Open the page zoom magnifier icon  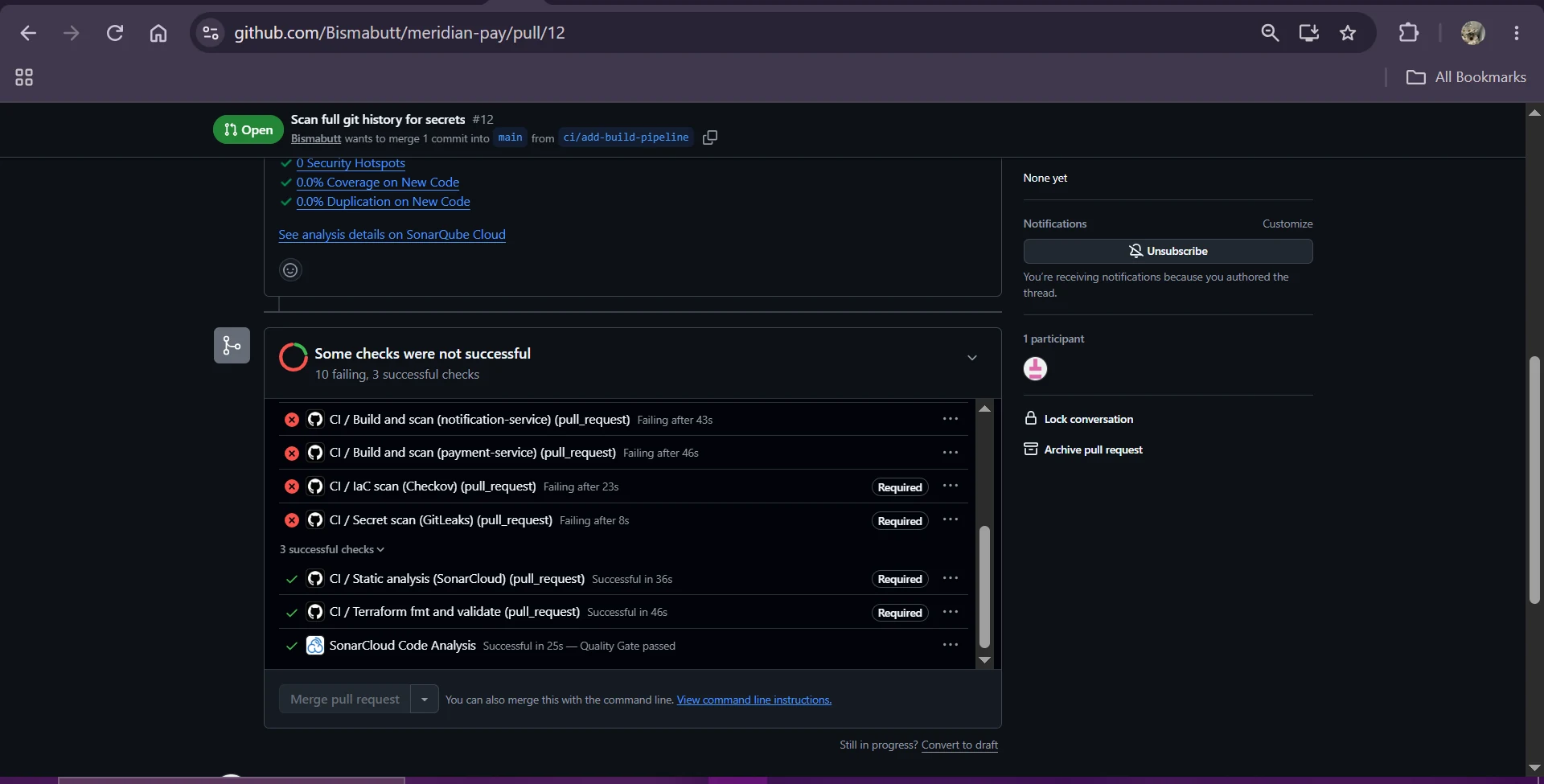1270,33
